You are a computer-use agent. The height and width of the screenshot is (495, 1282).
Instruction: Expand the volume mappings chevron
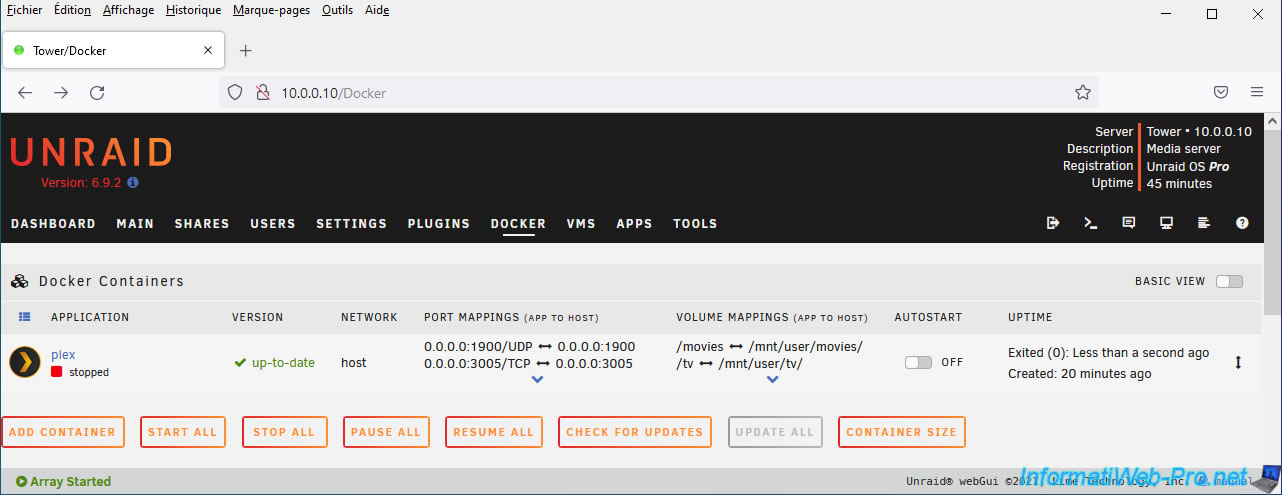click(772, 380)
